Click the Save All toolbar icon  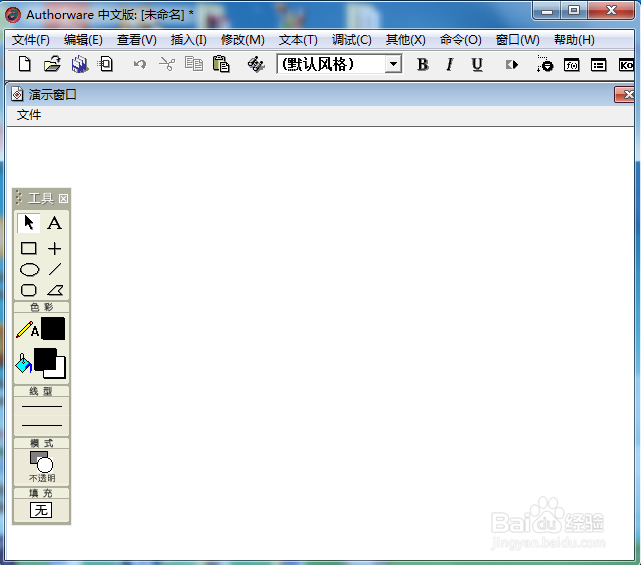click(80, 64)
